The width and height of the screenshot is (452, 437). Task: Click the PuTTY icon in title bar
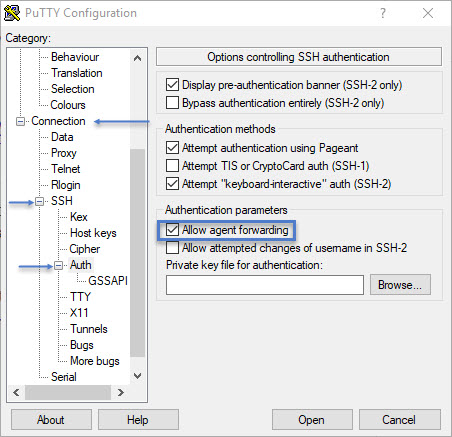12,13
